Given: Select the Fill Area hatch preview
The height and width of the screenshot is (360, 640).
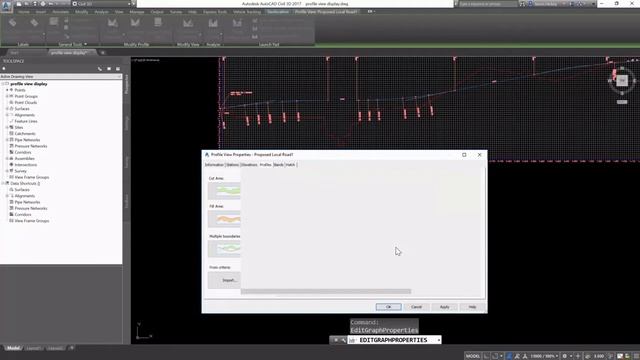Looking at the screenshot, I should point(224,219).
